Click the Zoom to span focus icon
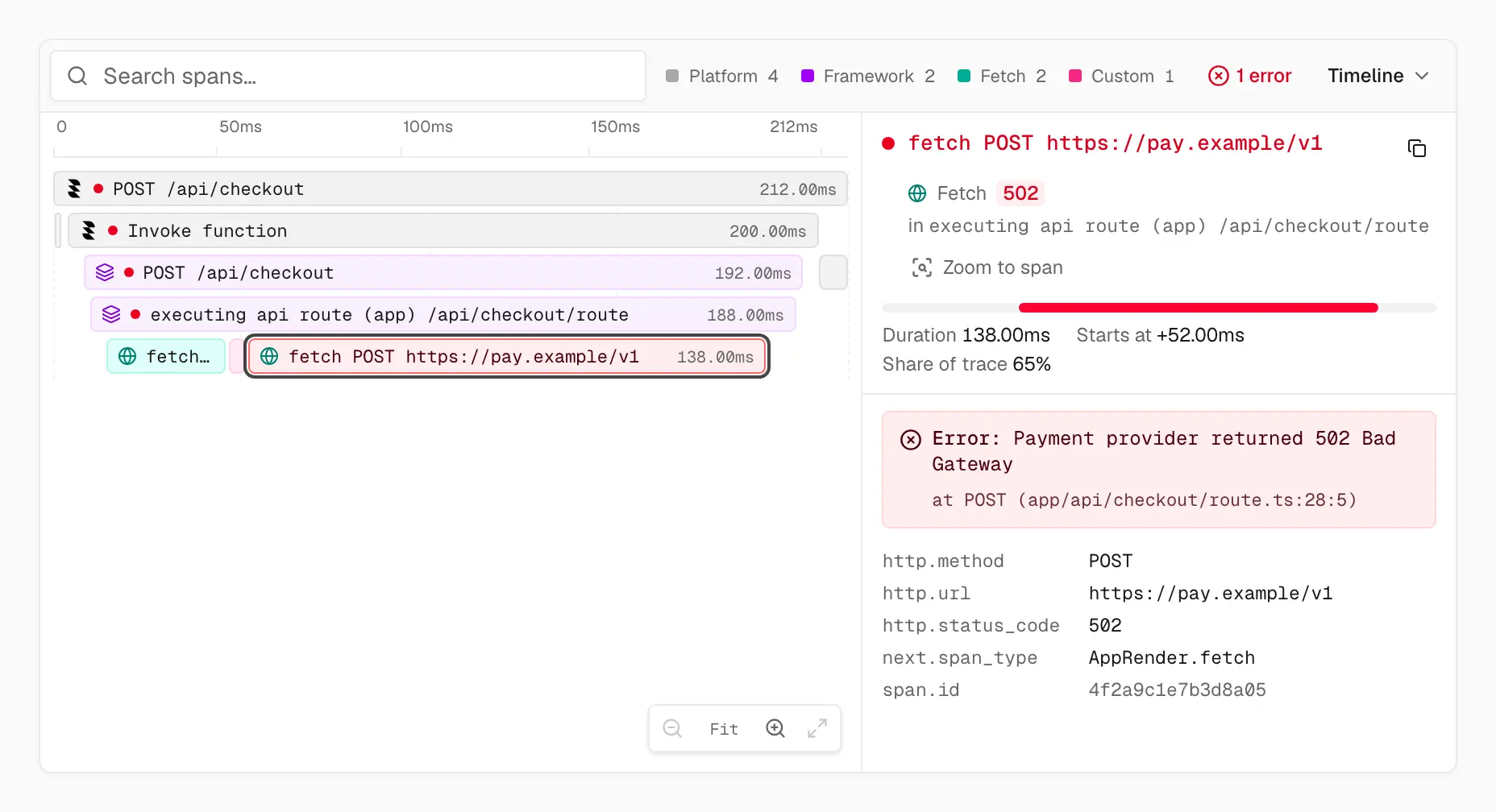Image resolution: width=1496 pixels, height=812 pixels. 921,267
